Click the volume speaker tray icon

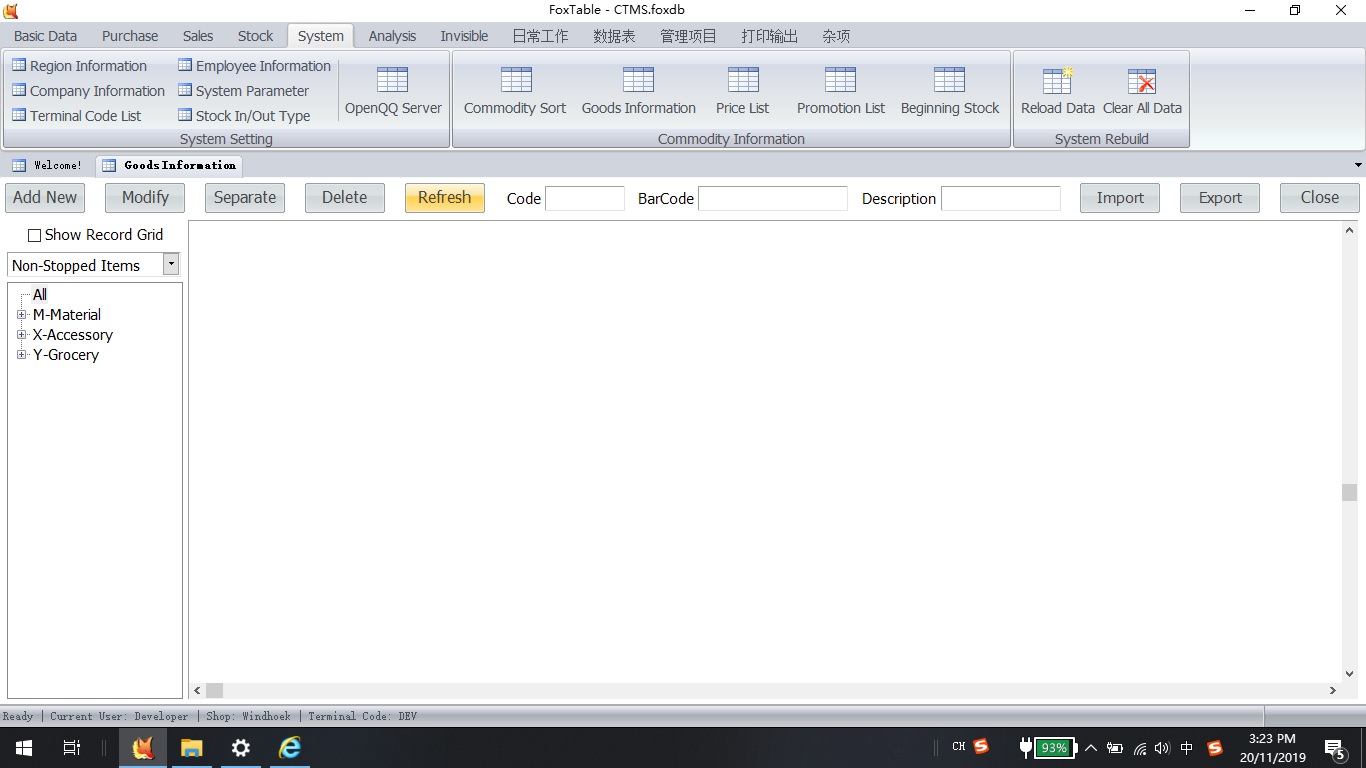pos(1161,748)
